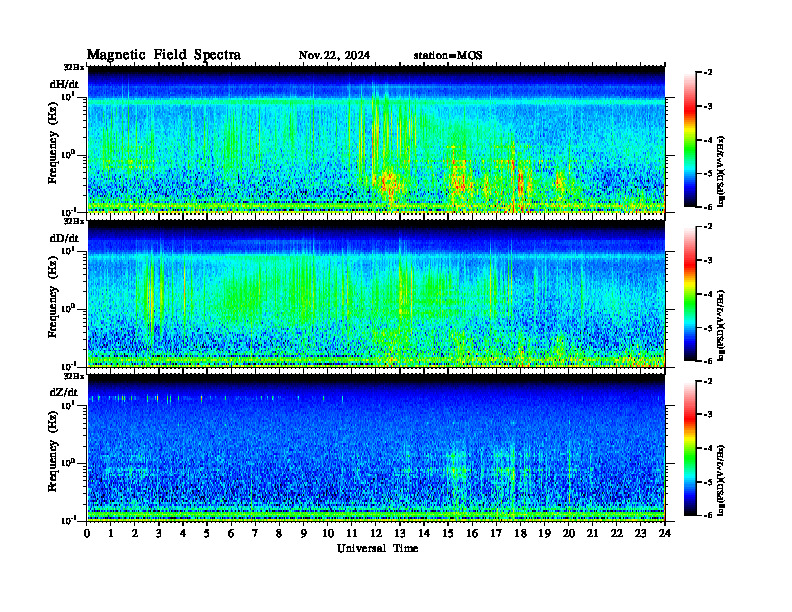This screenshot has height=612, width=792.
Task: Click the color bar of the dD/dt panel
Action: coord(689,294)
